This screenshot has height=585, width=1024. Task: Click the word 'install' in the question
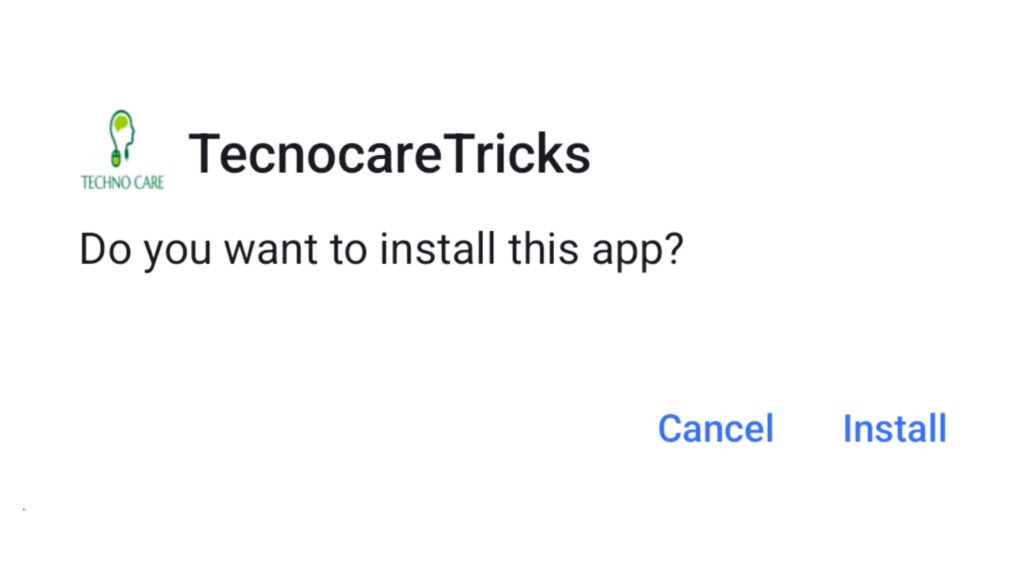[x=437, y=249]
